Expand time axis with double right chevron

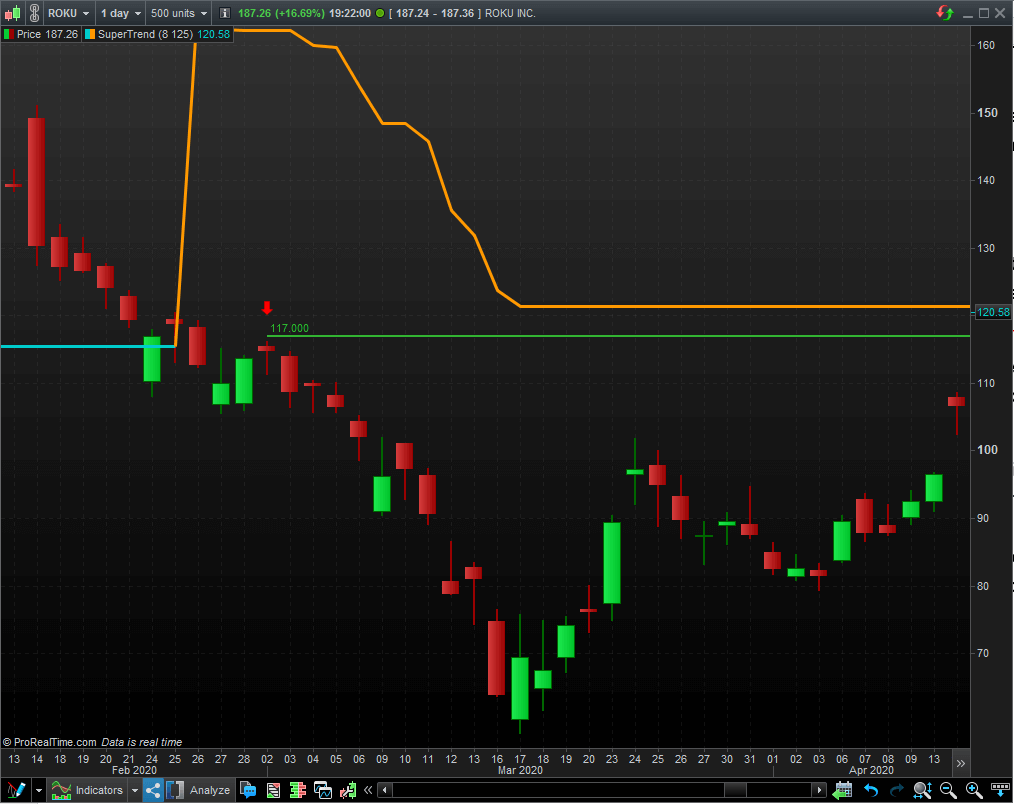click(x=961, y=763)
